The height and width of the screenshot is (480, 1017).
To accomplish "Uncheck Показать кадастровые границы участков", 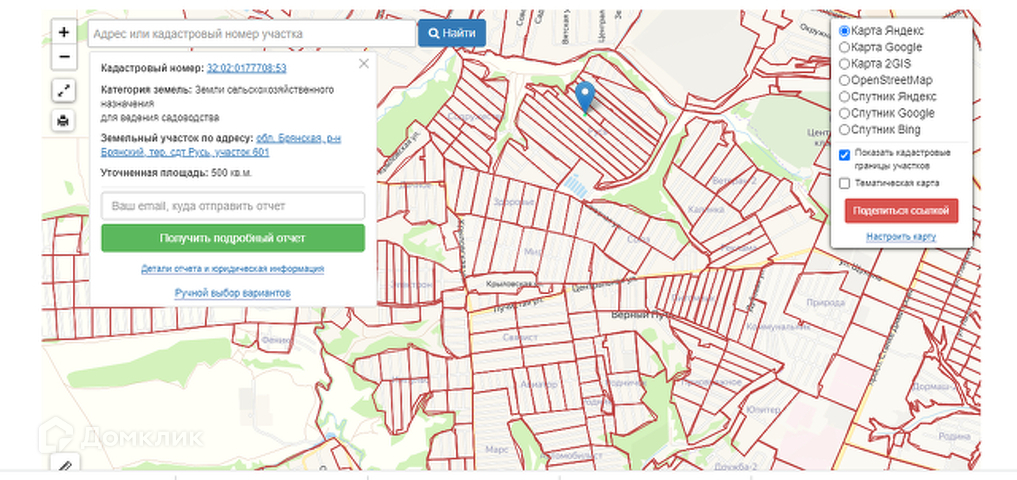I will pyautogui.click(x=844, y=155).
